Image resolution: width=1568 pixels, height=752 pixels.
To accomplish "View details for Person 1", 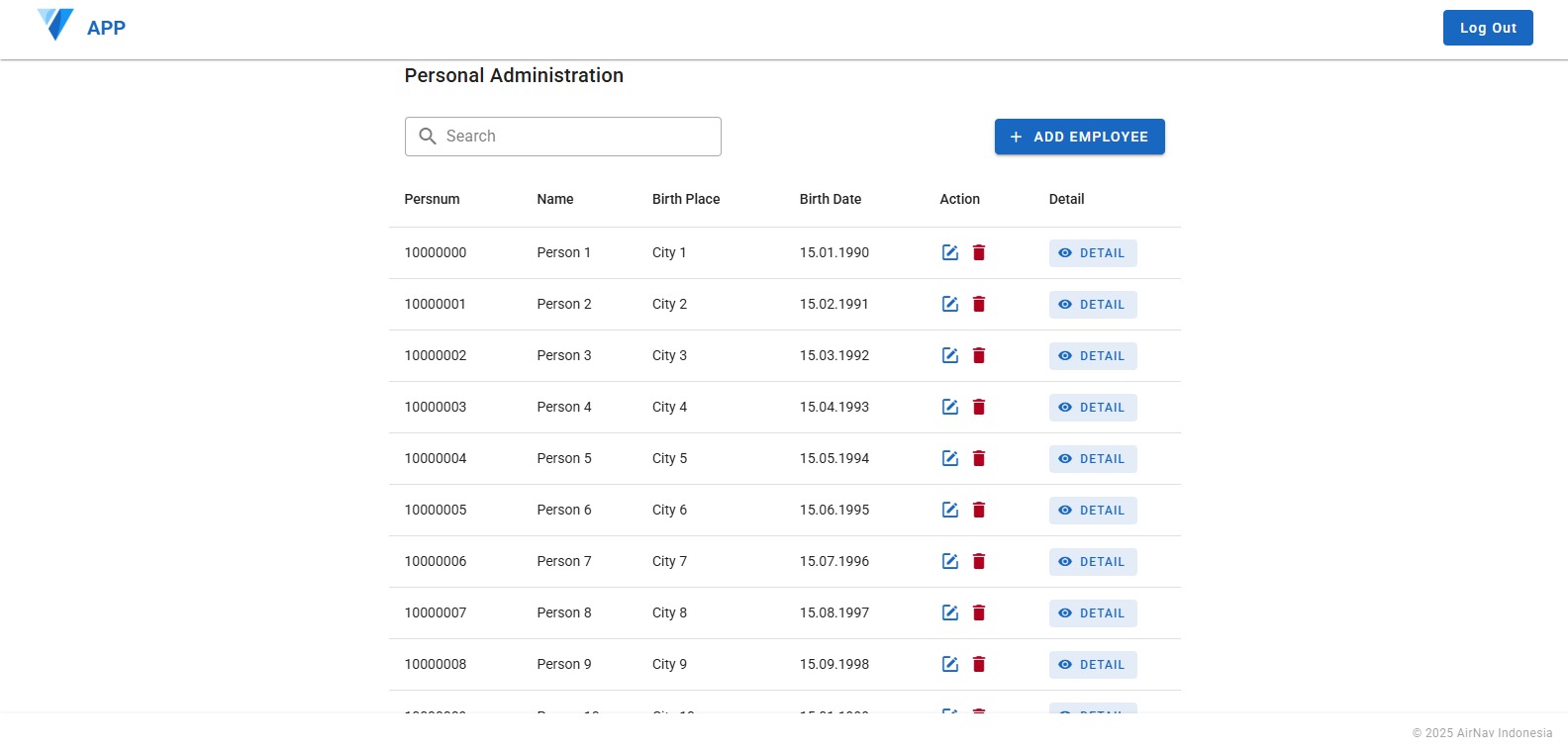I will pos(1092,253).
